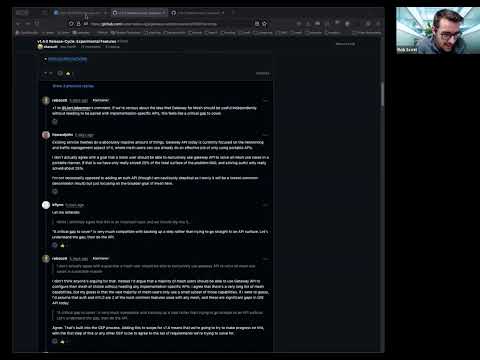Open the rightmost bookmarks bar folder
The image size is (480, 360).
point(366,33)
